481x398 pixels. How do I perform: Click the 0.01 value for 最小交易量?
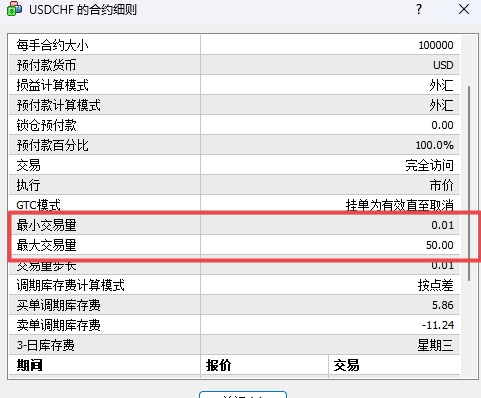point(442,225)
